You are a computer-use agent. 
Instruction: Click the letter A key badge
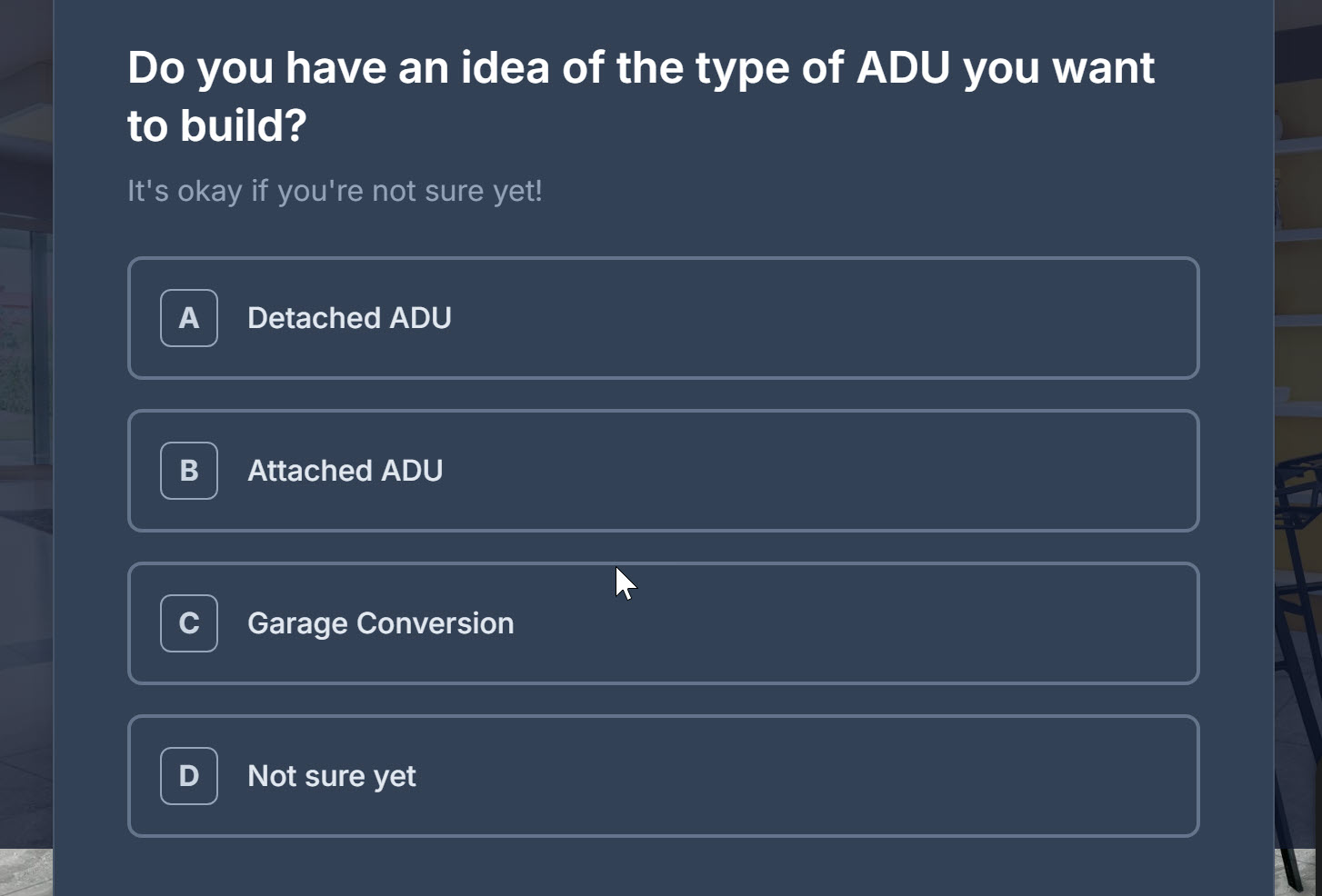(x=189, y=318)
